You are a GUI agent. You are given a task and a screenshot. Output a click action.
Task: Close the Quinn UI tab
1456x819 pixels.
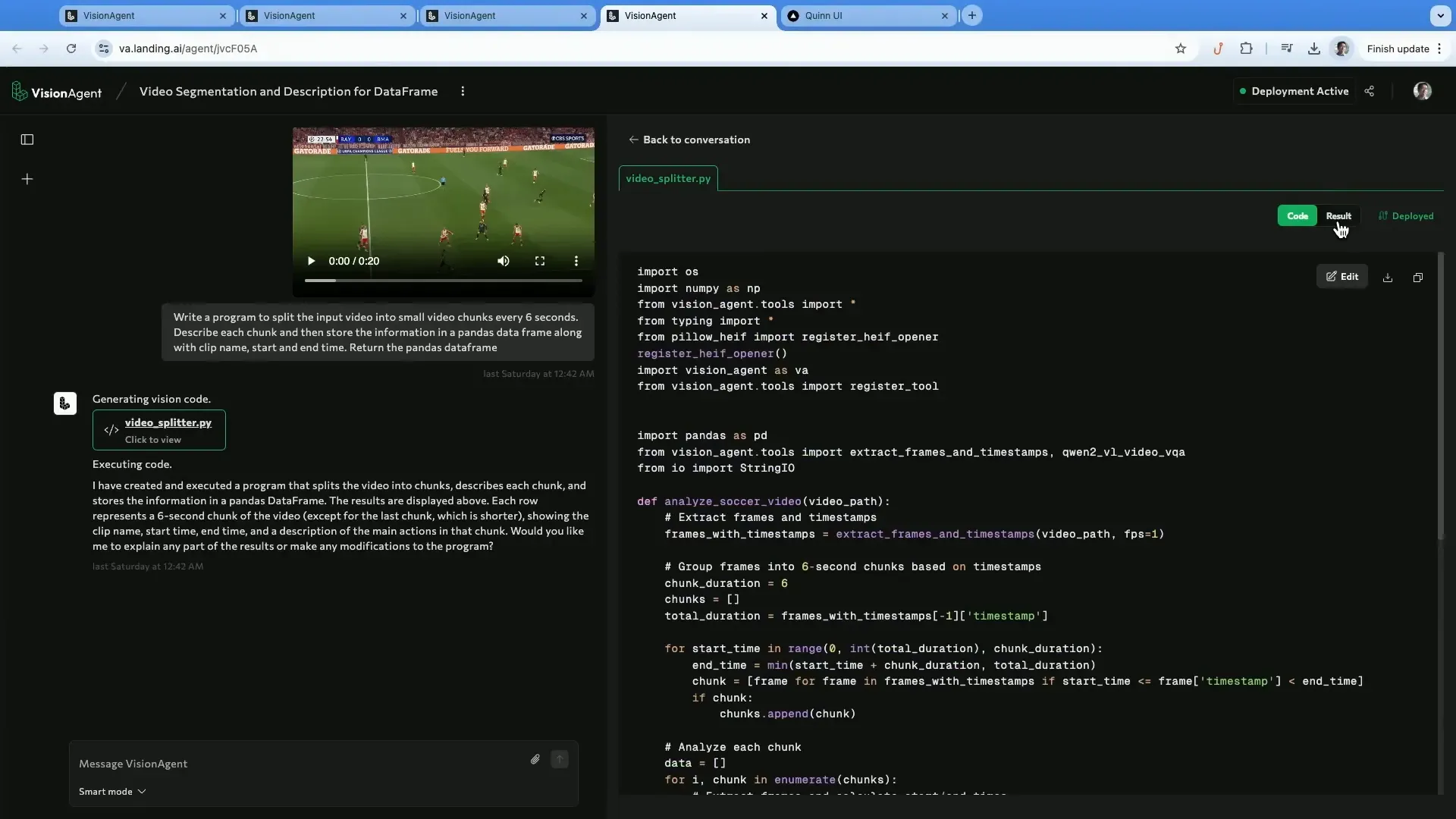[x=945, y=15]
